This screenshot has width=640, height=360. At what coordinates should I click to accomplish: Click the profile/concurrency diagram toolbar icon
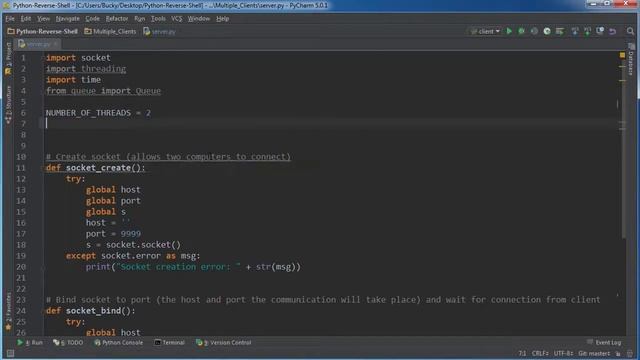pos(547,31)
